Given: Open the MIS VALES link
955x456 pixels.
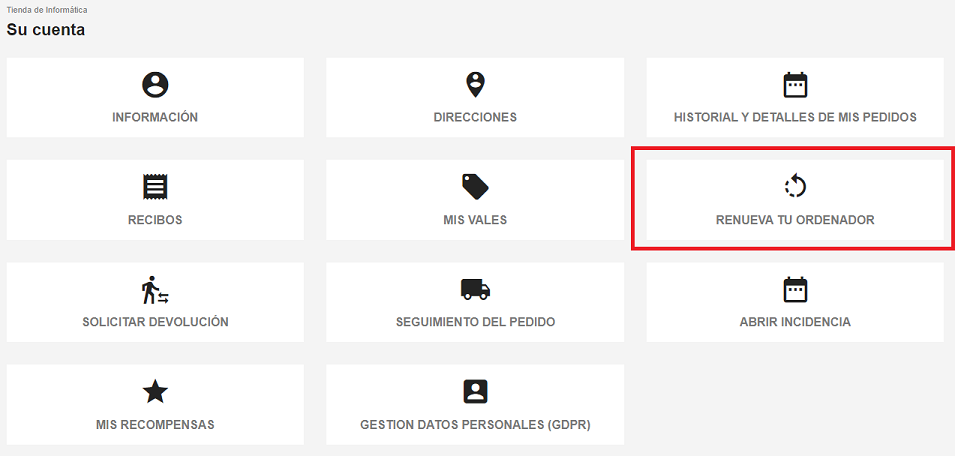Looking at the screenshot, I should (475, 220).
